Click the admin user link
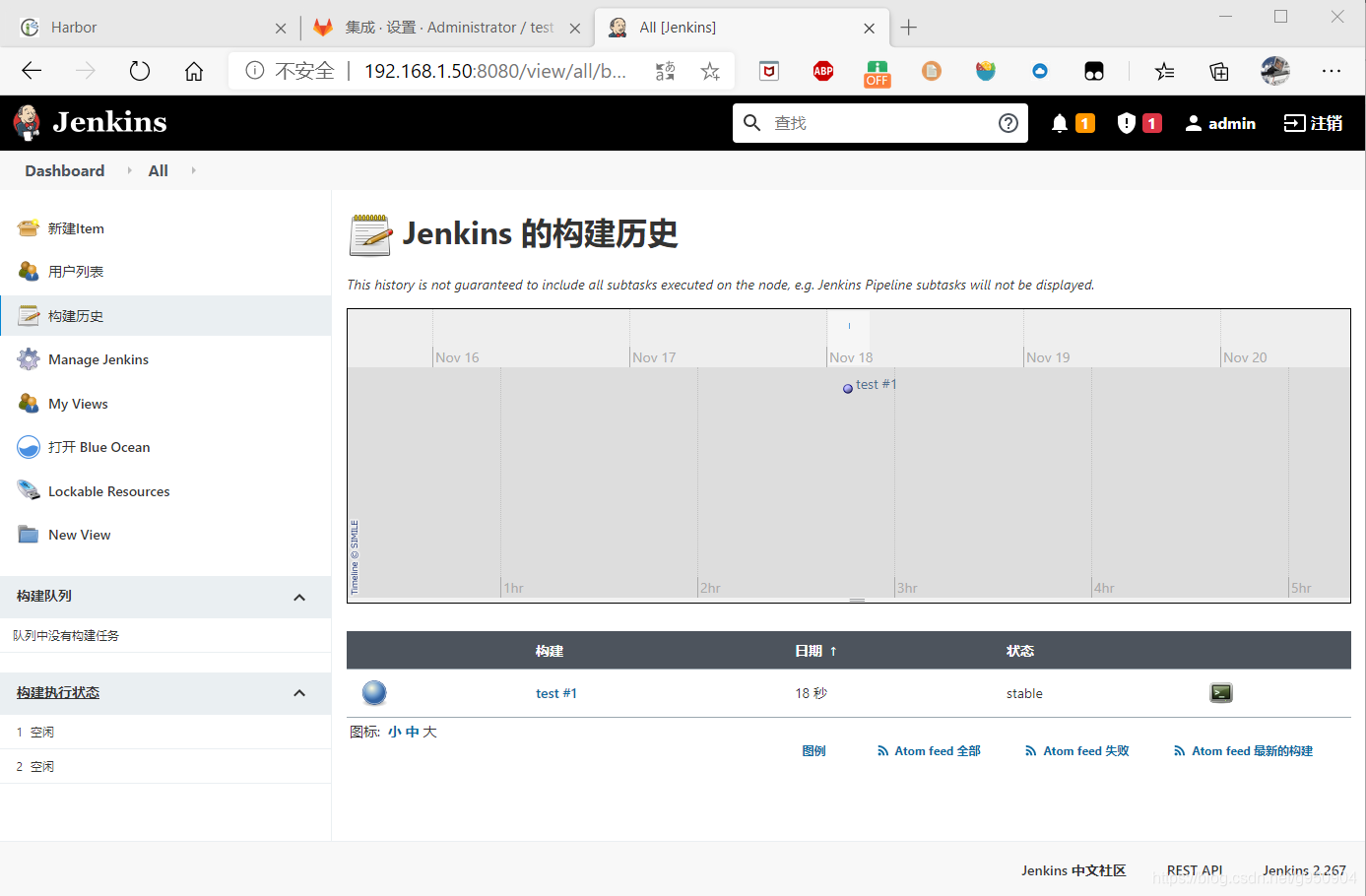The height and width of the screenshot is (896, 1366). click(x=1220, y=123)
